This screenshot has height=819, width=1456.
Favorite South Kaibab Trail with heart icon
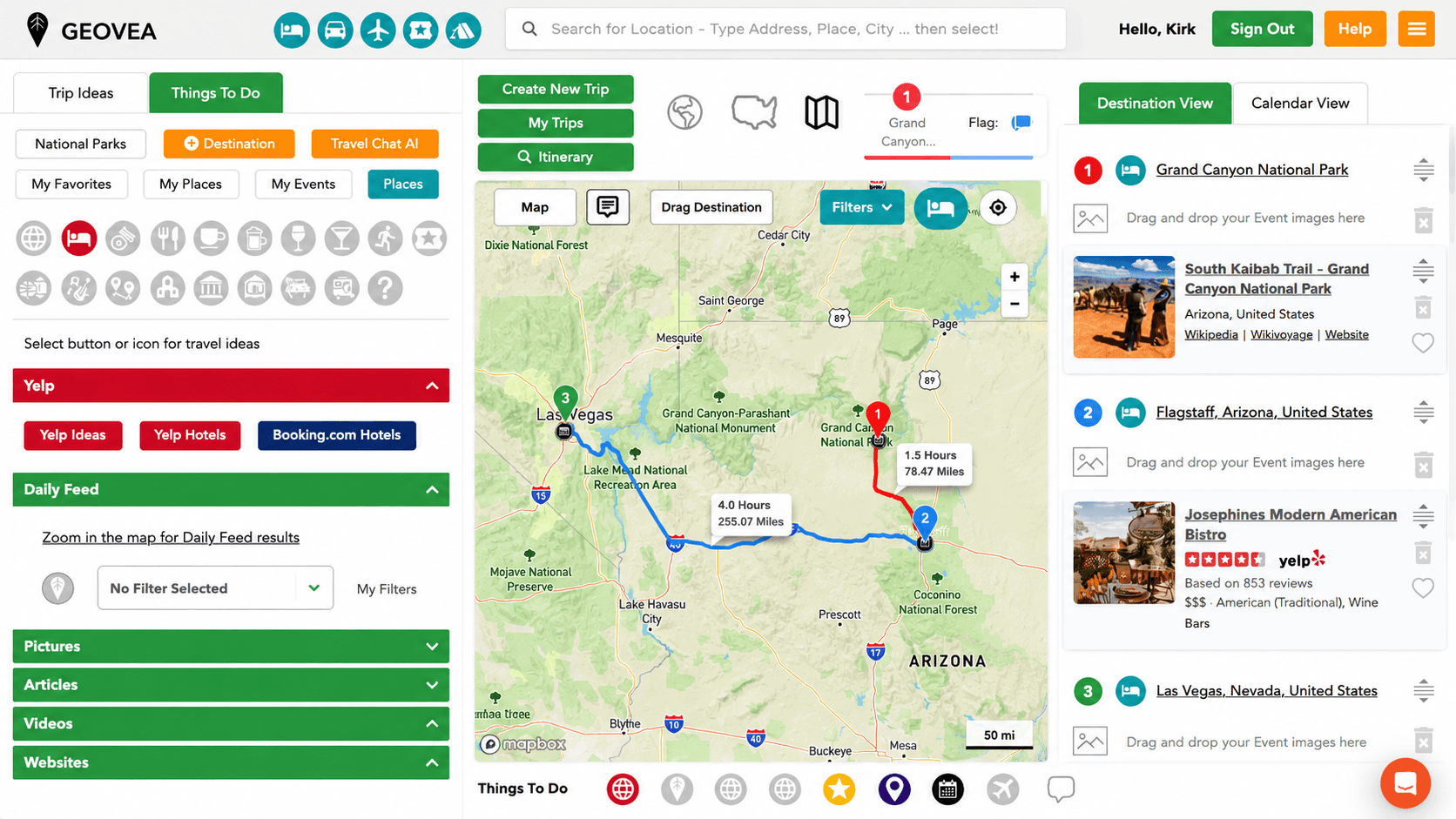point(1423,343)
